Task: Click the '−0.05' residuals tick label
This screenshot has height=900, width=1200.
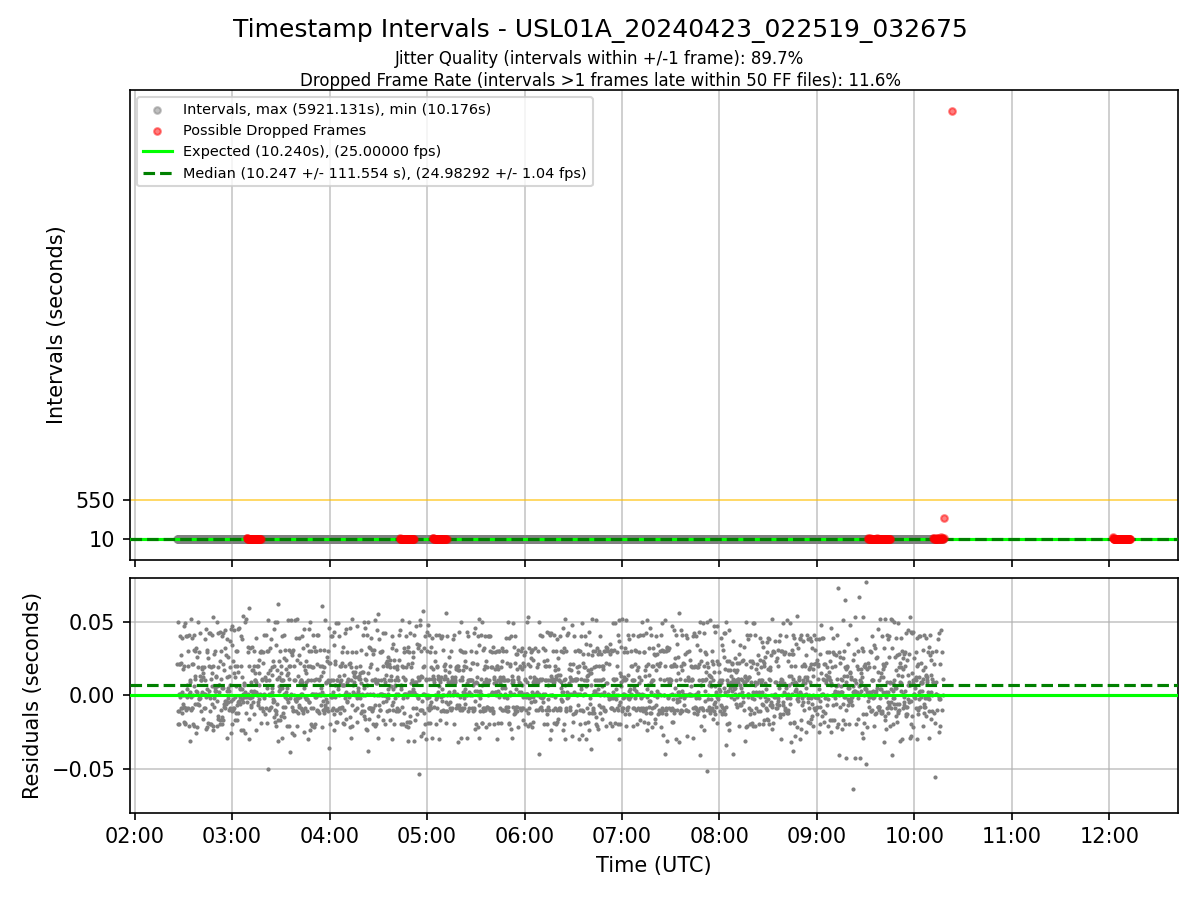Action: pyautogui.click(x=84, y=769)
